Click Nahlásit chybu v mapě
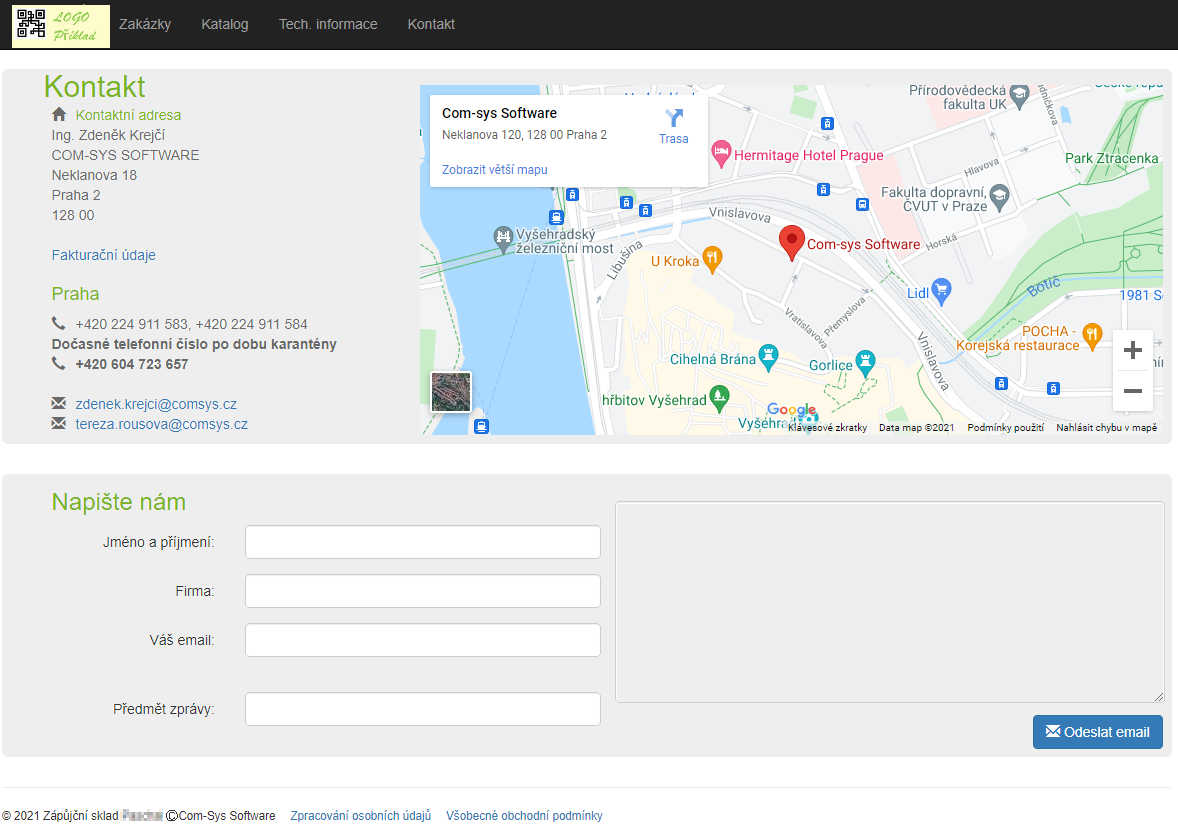This screenshot has width=1178, height=837. pyautogui.click(x=1107, y=428)
